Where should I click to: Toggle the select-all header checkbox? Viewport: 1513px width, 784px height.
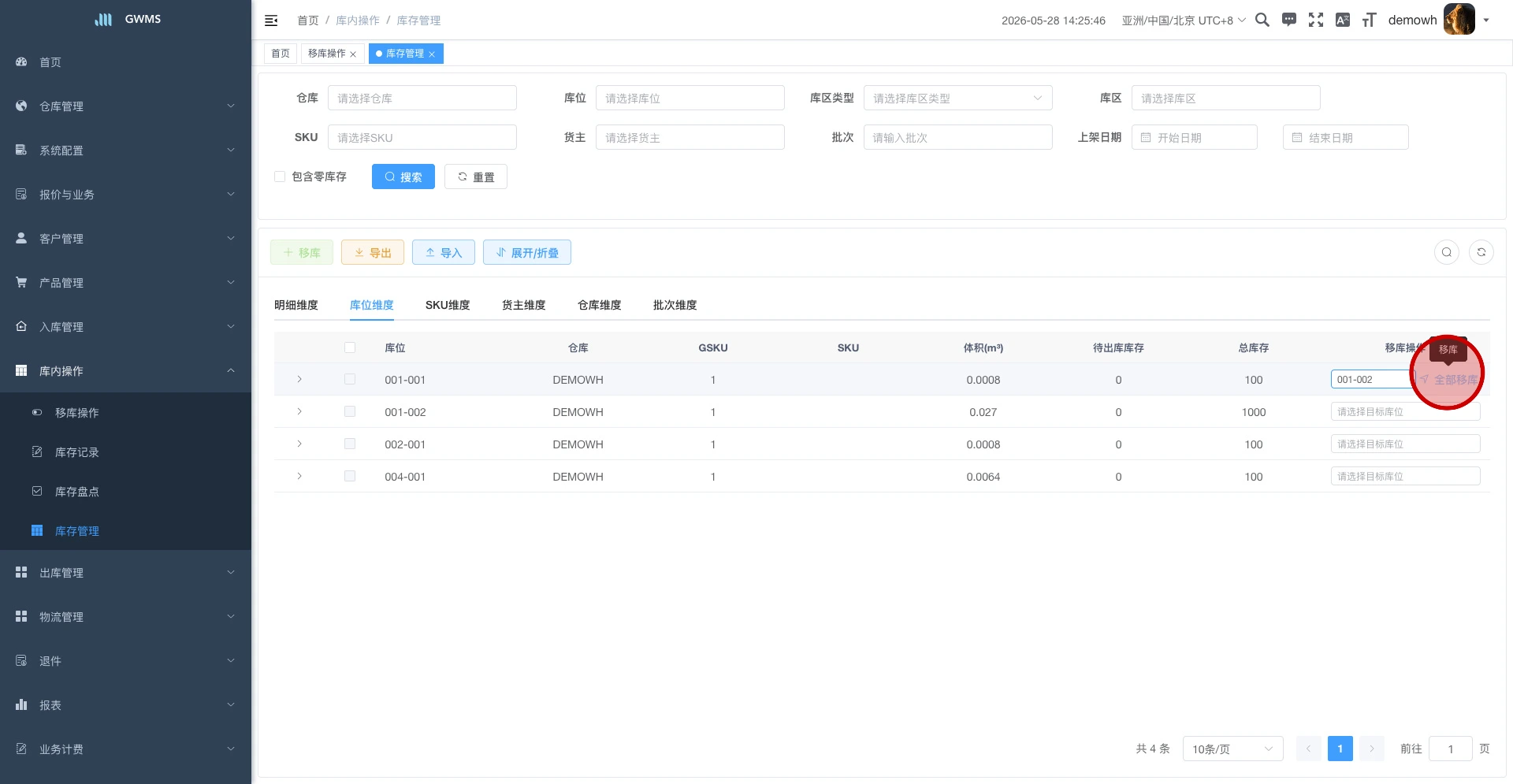point(350,347)
